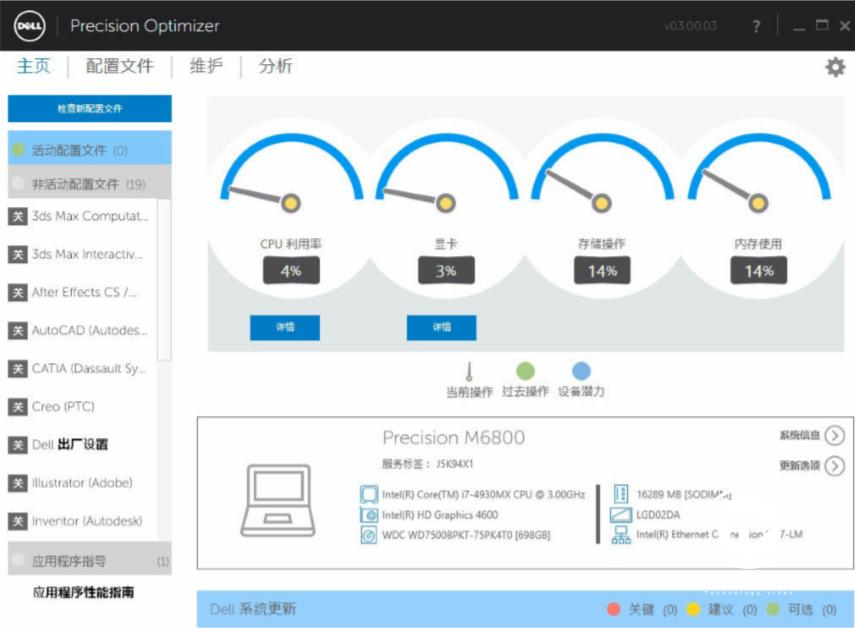The image size is (855, 628).
Task: Click green 可选 update indicator
Action: (773, 609)
